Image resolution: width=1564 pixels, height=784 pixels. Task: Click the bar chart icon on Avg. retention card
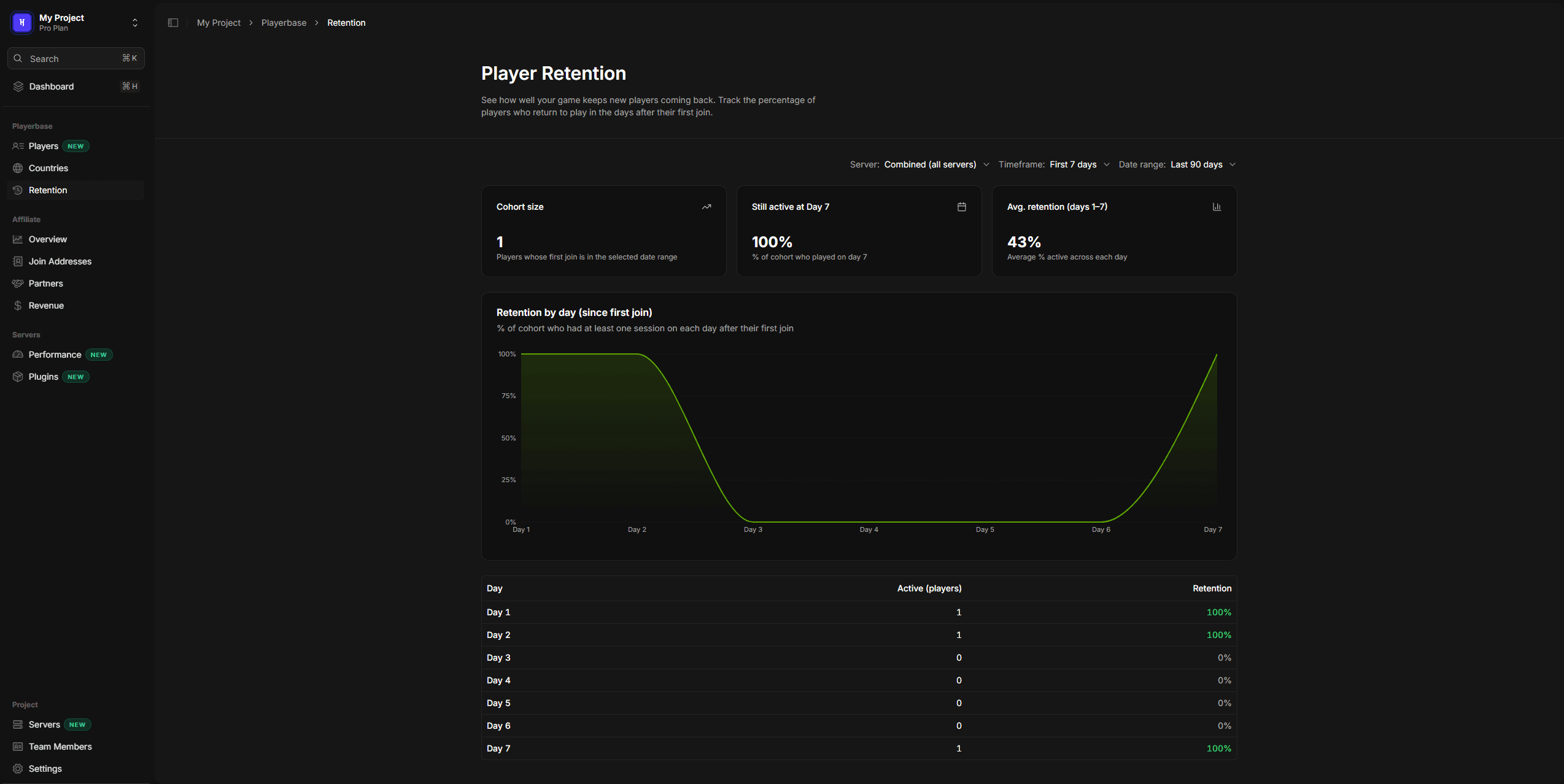pyautogui.click(x=1217, y=207)
